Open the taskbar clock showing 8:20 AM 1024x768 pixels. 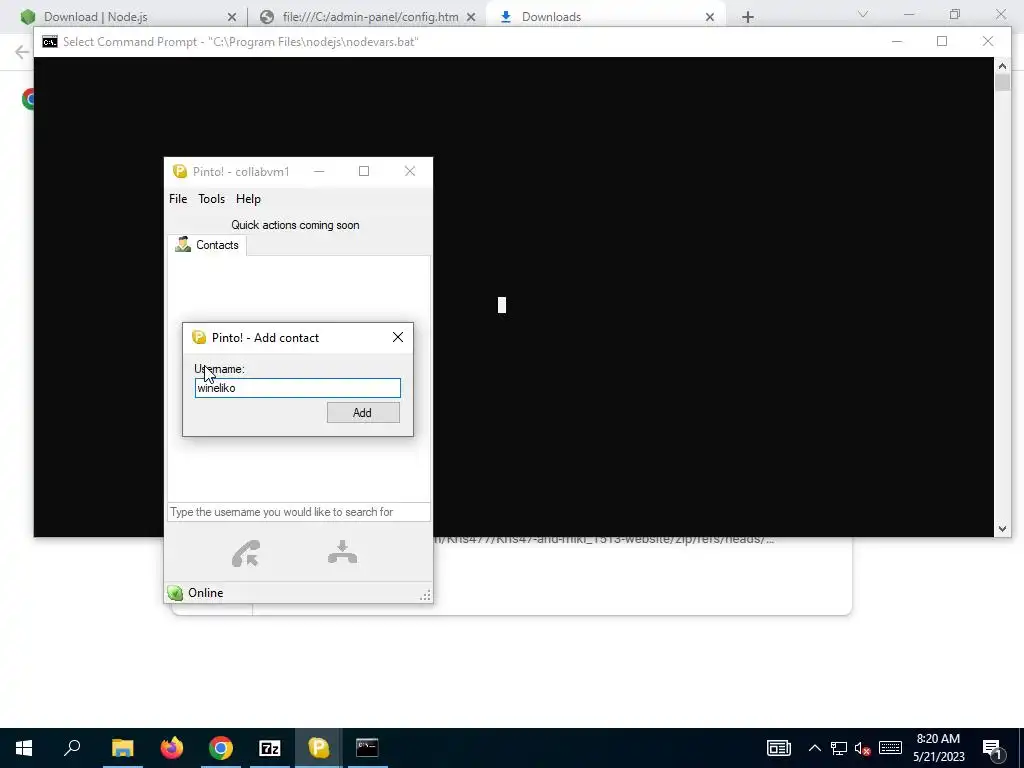coord(938,748)
